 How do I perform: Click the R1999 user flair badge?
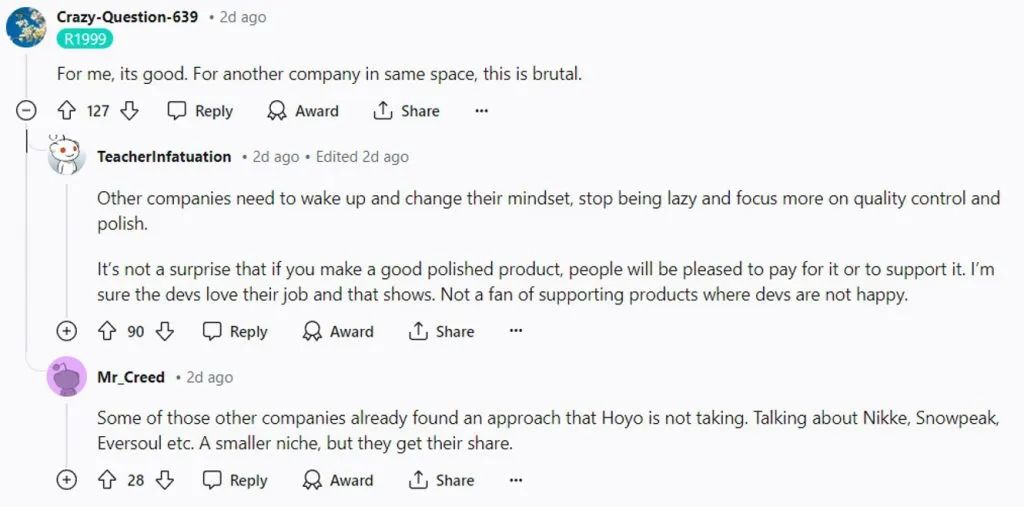tap(85, 39)
